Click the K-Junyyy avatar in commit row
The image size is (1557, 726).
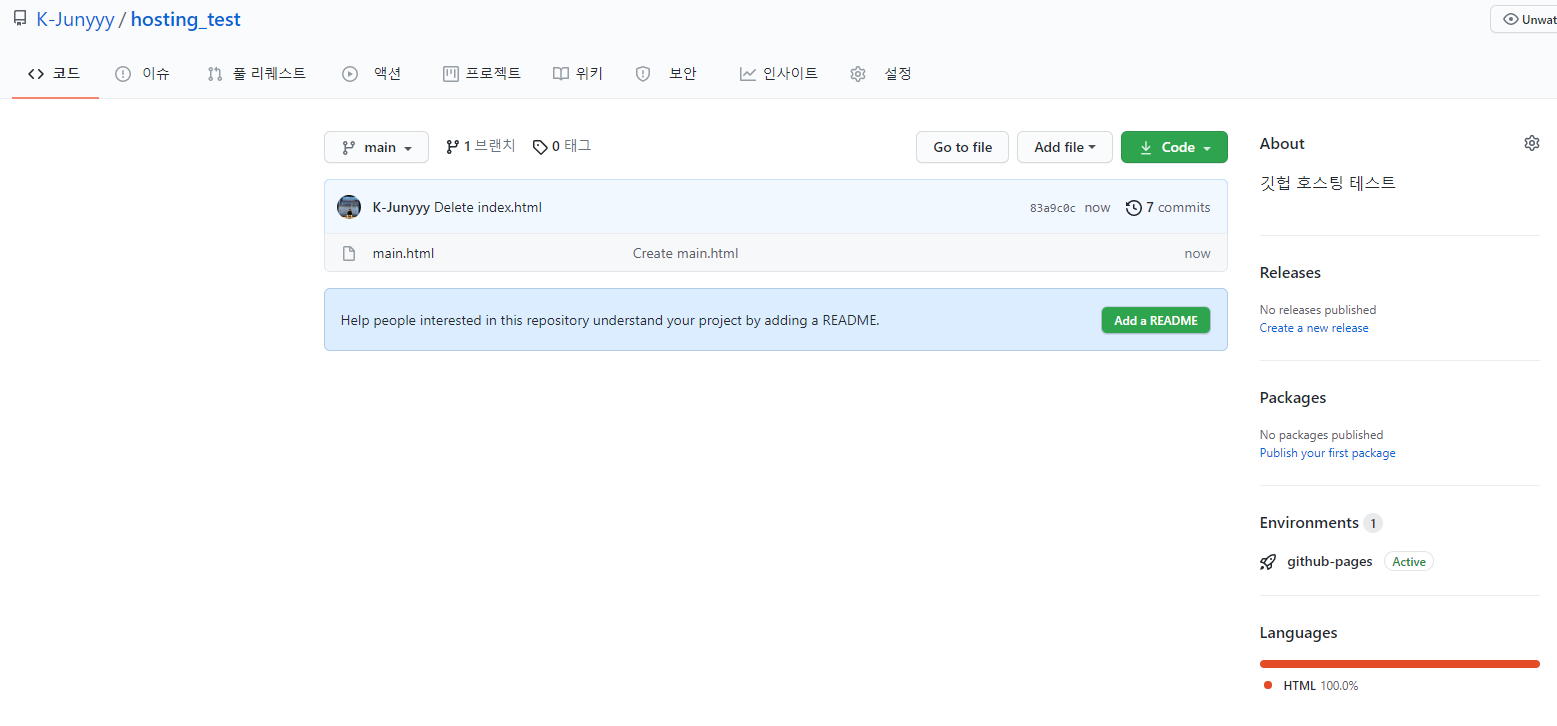(349, 207)
